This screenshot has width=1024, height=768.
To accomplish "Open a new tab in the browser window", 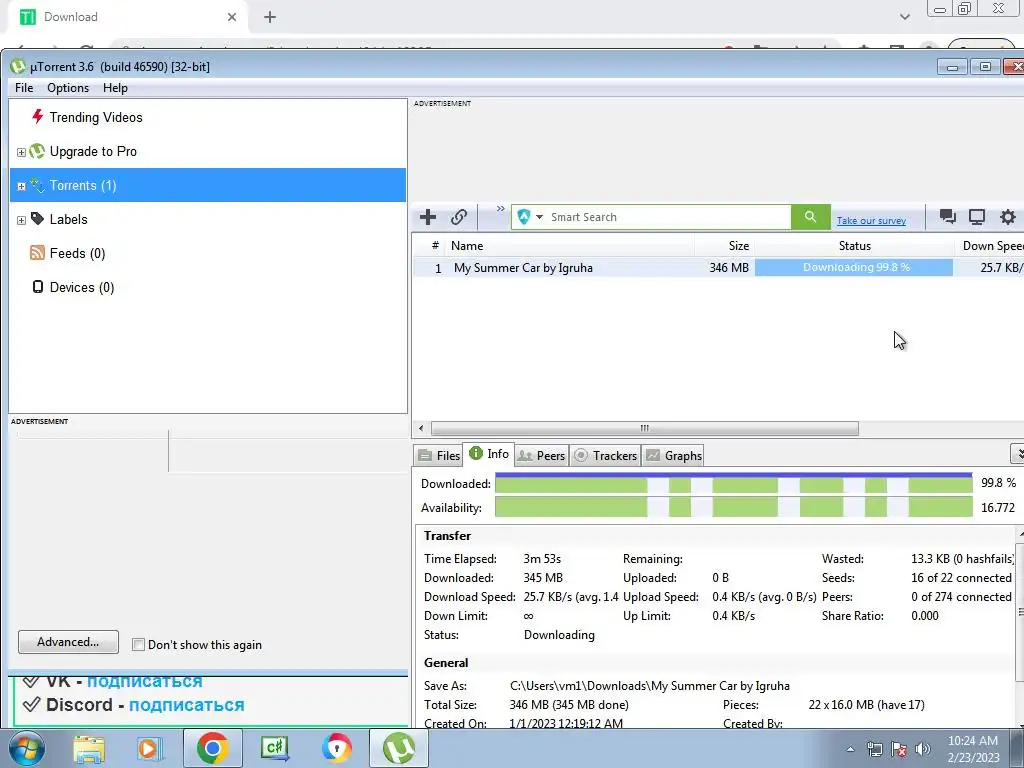I will (270, 18).
